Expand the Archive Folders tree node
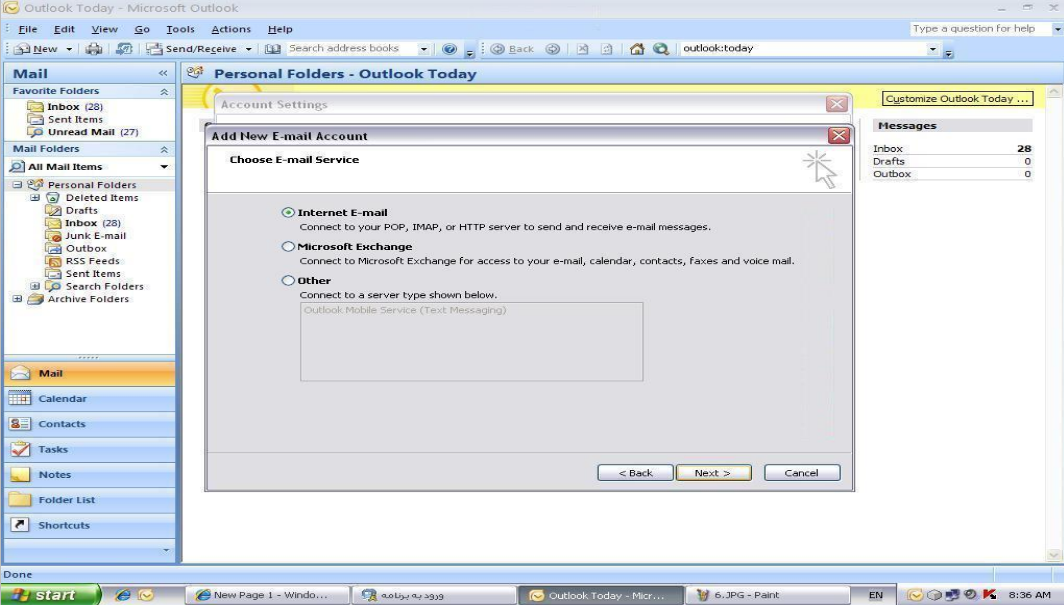Screen dimensions: 1064x605 17,299
